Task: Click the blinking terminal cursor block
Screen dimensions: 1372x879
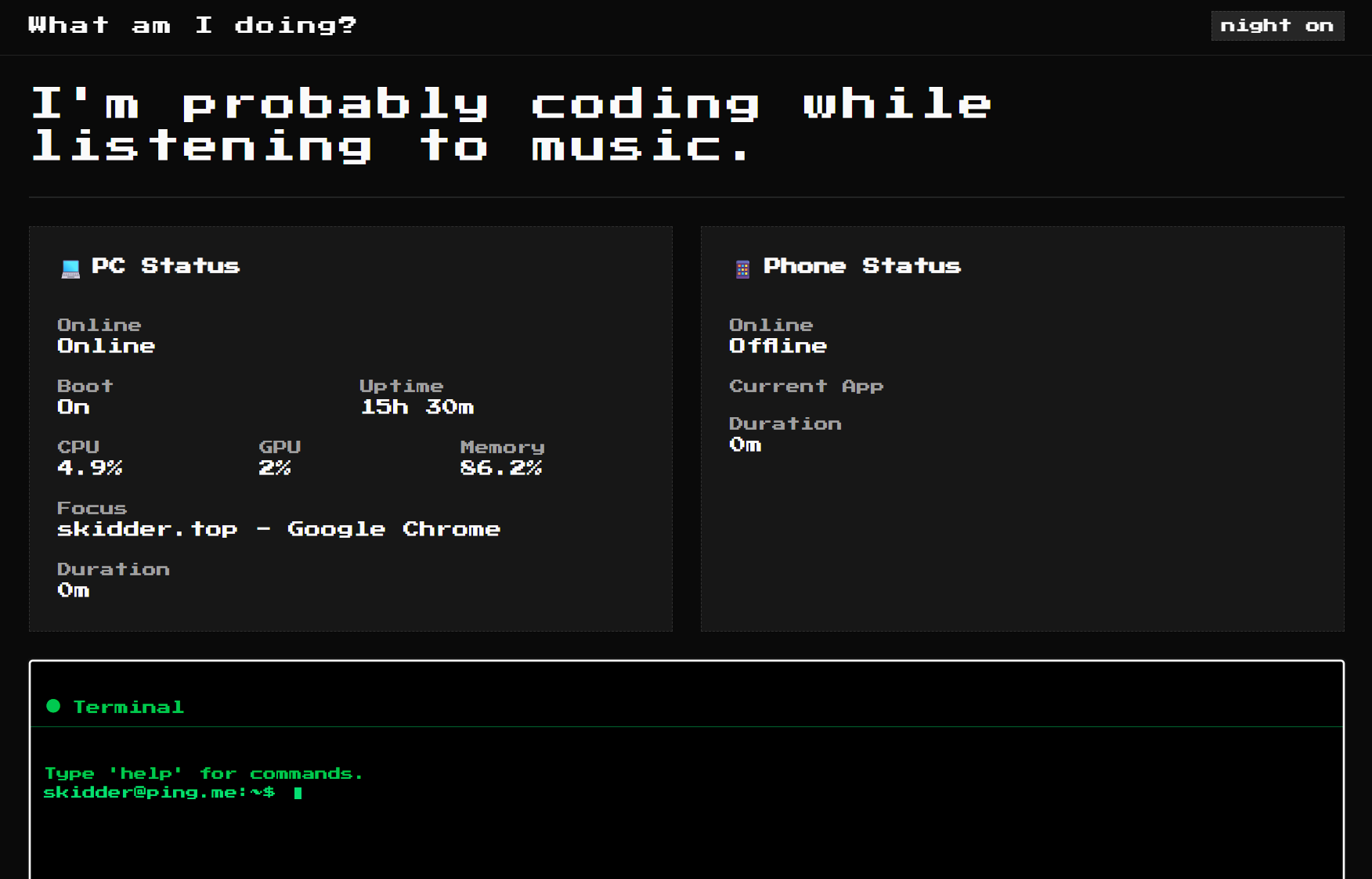Action: point(298,792)
